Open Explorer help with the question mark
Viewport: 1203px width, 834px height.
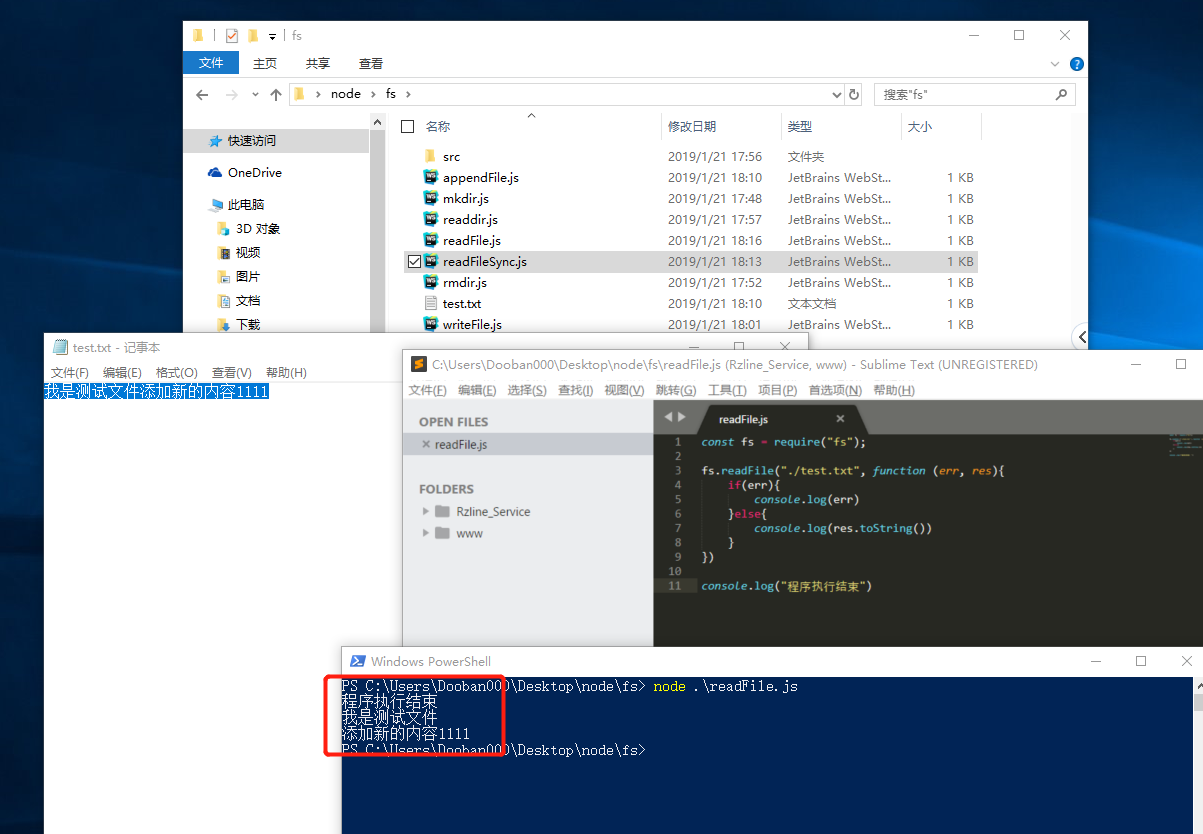tap(1077, 64)
